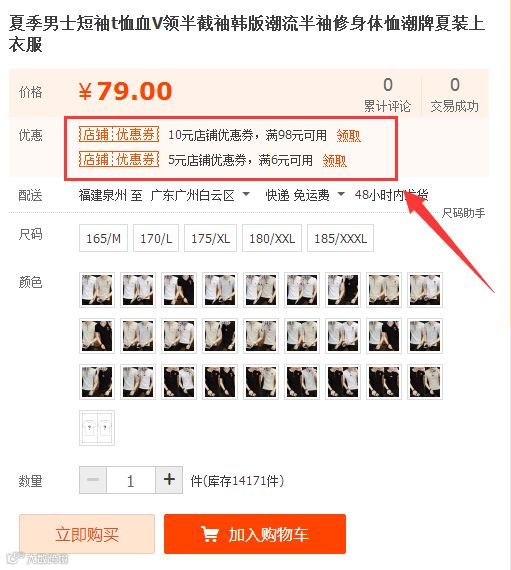This screenshot has height=570, width=511.
Task: Click the first 店铺优惠券 coupon badge
Action: pos(119,135)
